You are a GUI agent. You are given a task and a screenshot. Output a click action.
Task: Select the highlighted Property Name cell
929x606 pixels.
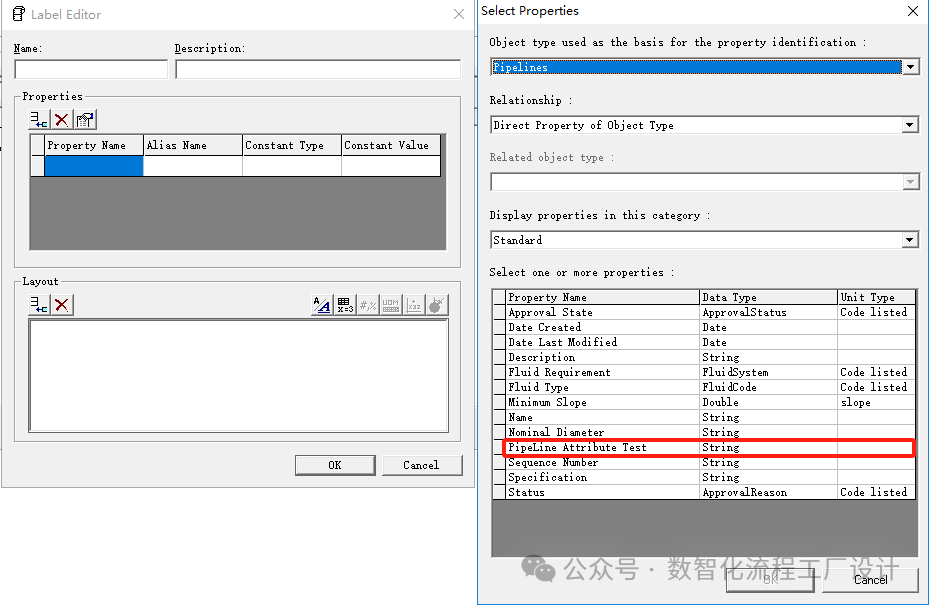(94, 166)
